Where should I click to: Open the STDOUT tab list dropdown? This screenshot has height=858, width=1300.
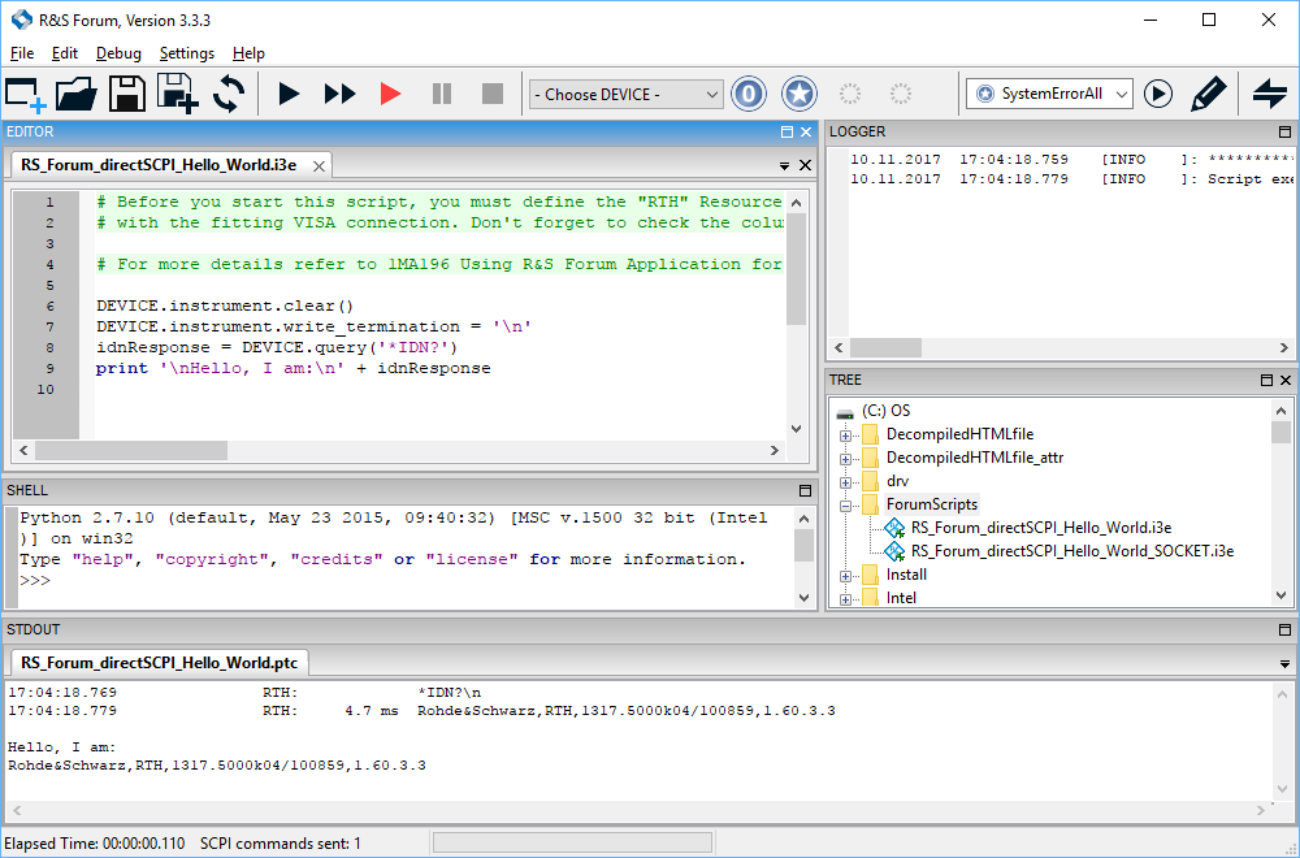[1285, 664]
